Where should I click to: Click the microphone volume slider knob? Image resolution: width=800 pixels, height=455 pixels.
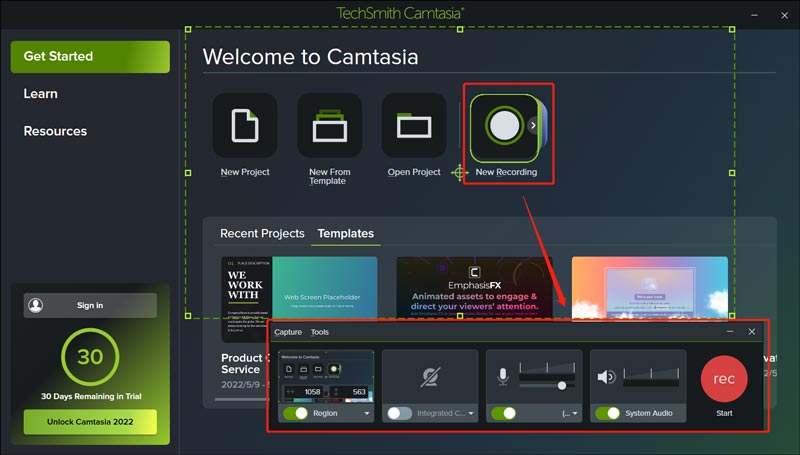pyautogui.click(x=562, y=386)
